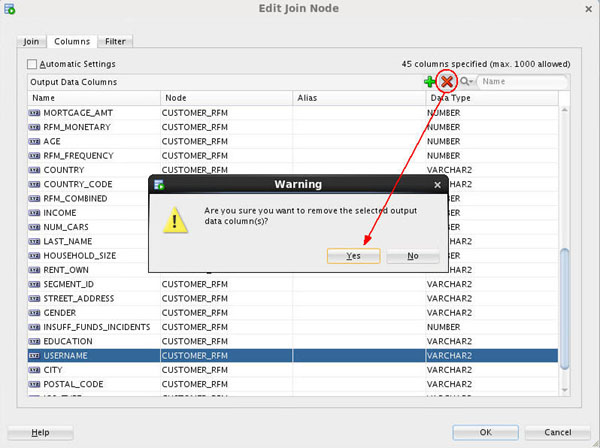Decline removal with the No button
This screenshot has width=600, height=448.
(x=412, y=256)
